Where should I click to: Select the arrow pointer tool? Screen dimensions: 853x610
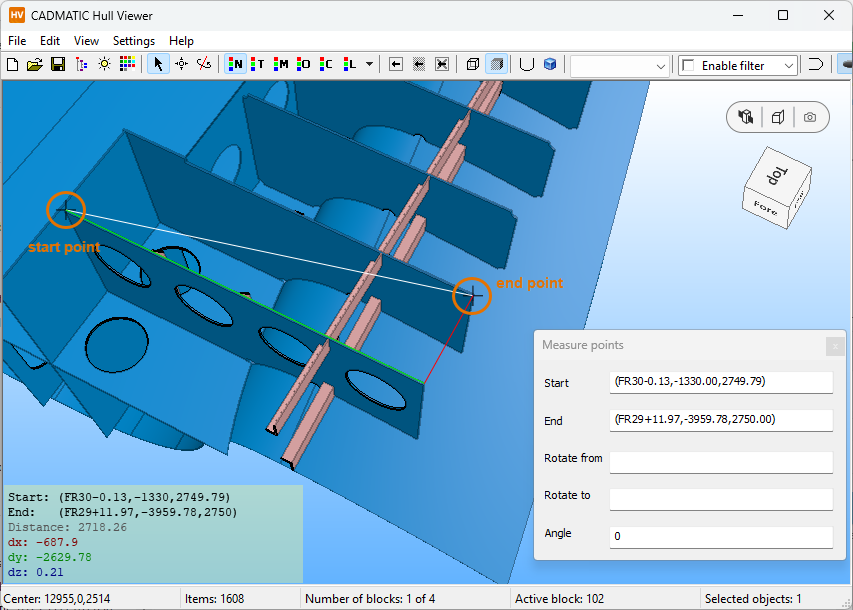157,64
